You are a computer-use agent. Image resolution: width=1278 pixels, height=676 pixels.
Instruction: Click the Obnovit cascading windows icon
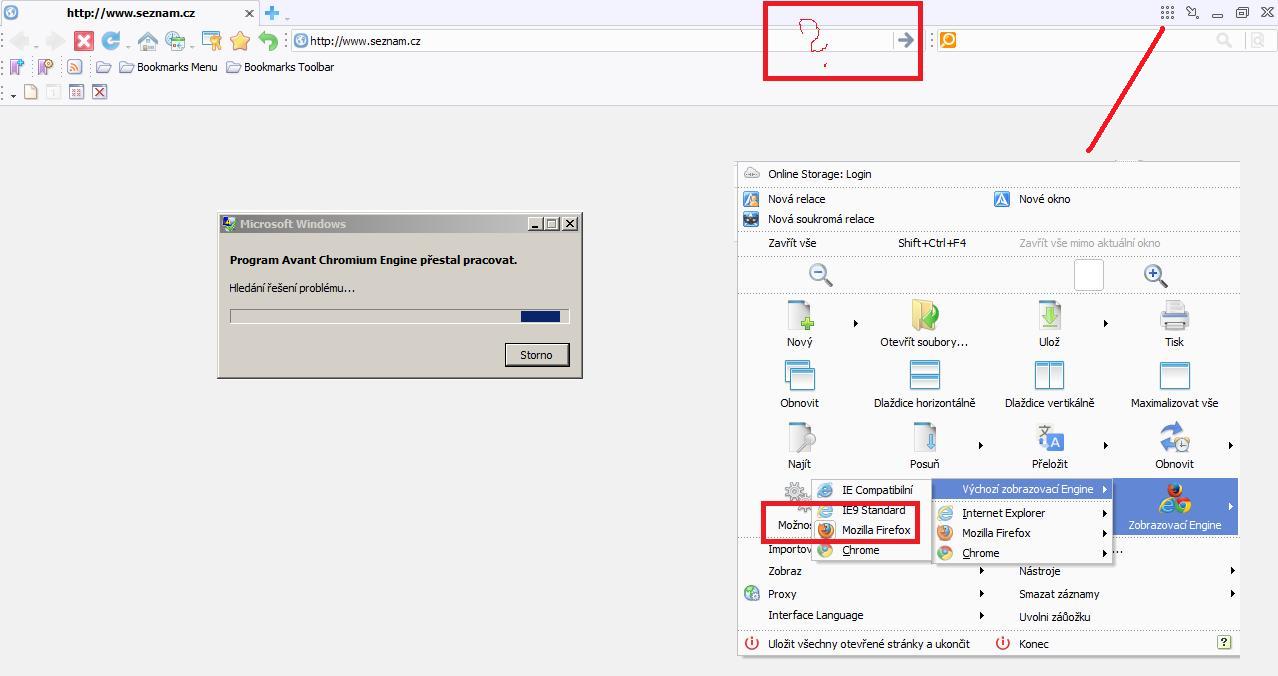tap(800, 376)
